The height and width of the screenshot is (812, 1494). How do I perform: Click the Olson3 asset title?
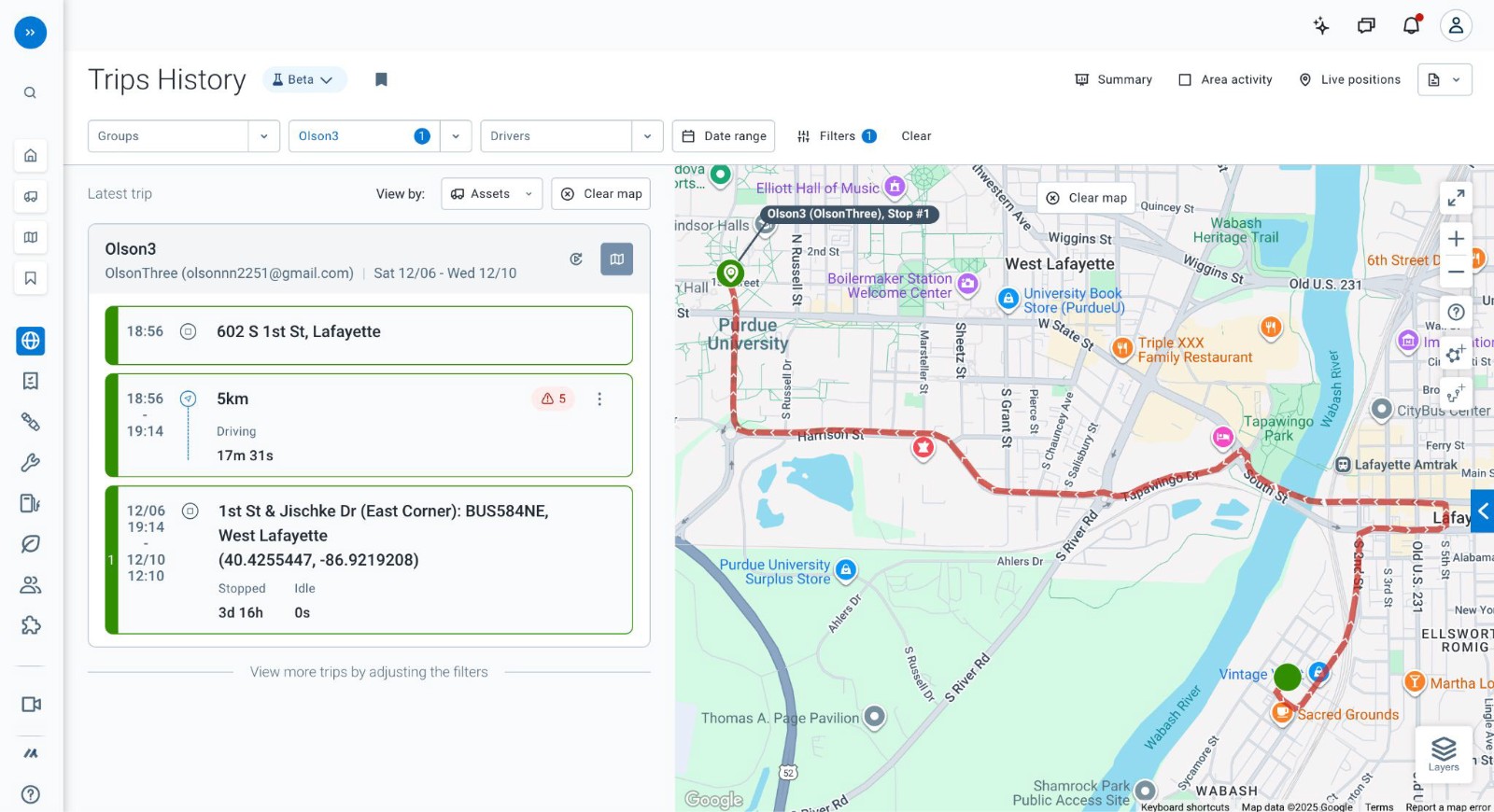click(x=131, y=249)
